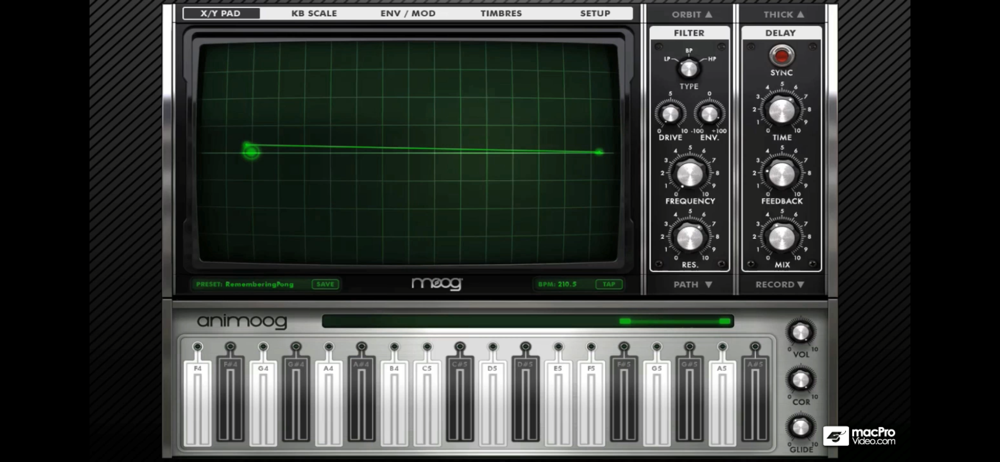This screenshot has width=1000, height=462.
Task: Click the small knob above A#5 key
Action: (x=755, y=346)
